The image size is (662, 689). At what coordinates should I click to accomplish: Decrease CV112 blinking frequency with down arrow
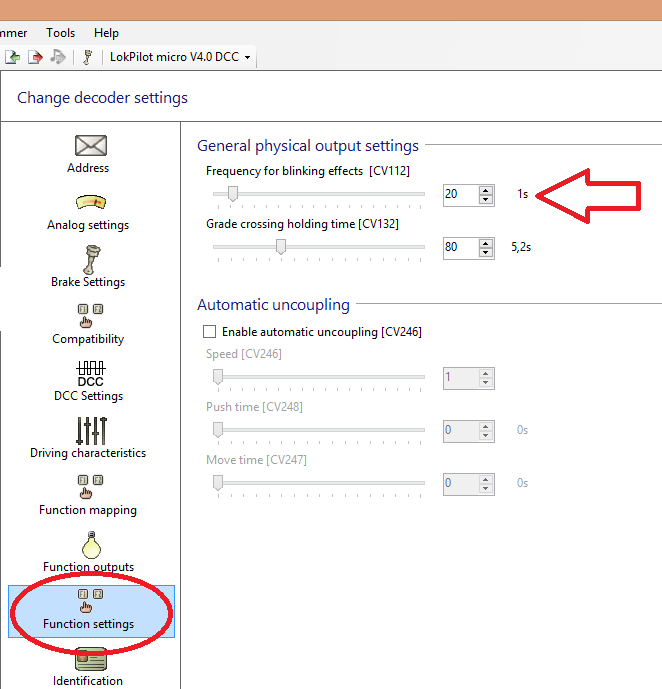coord(485,199)
